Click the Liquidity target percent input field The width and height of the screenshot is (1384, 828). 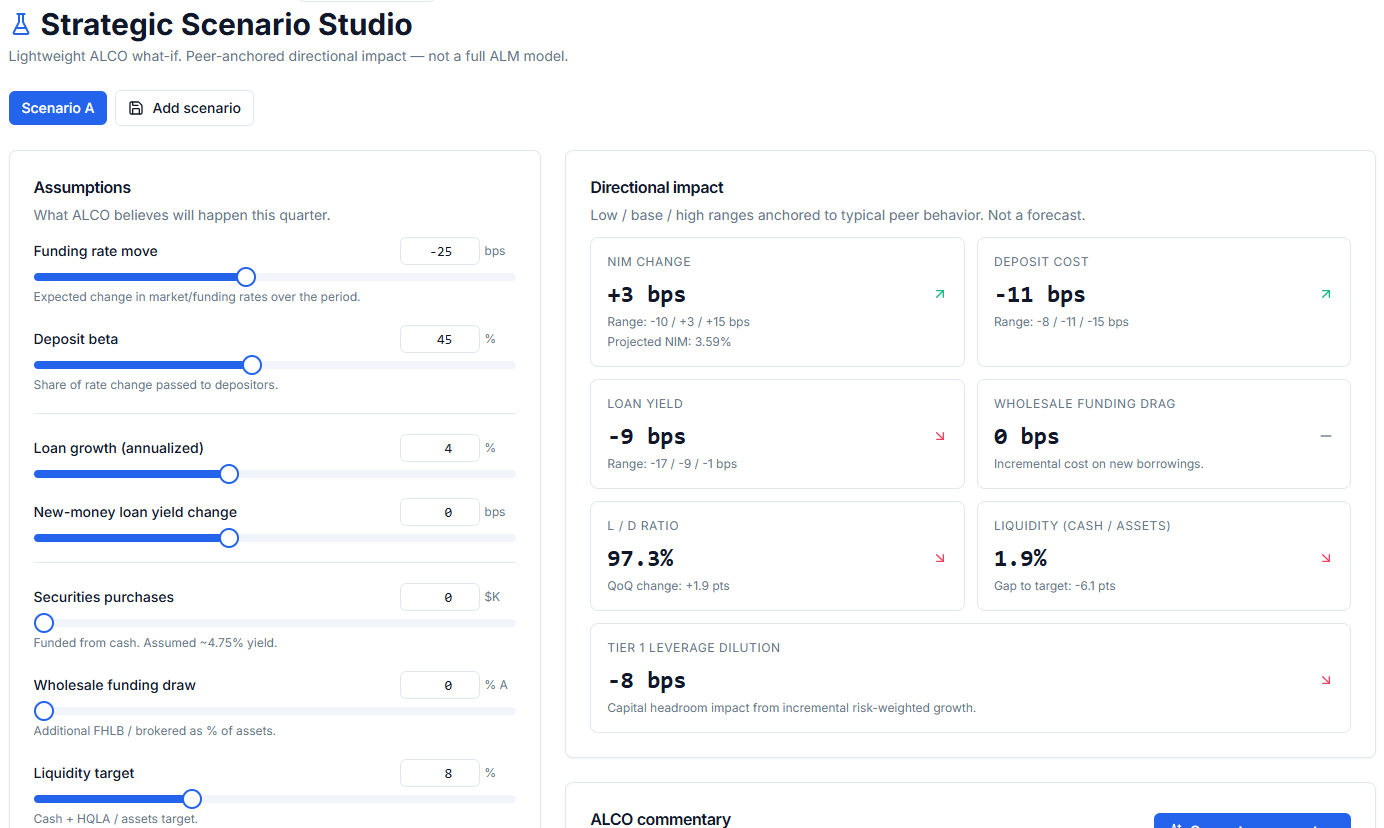(x=439, y=773)
